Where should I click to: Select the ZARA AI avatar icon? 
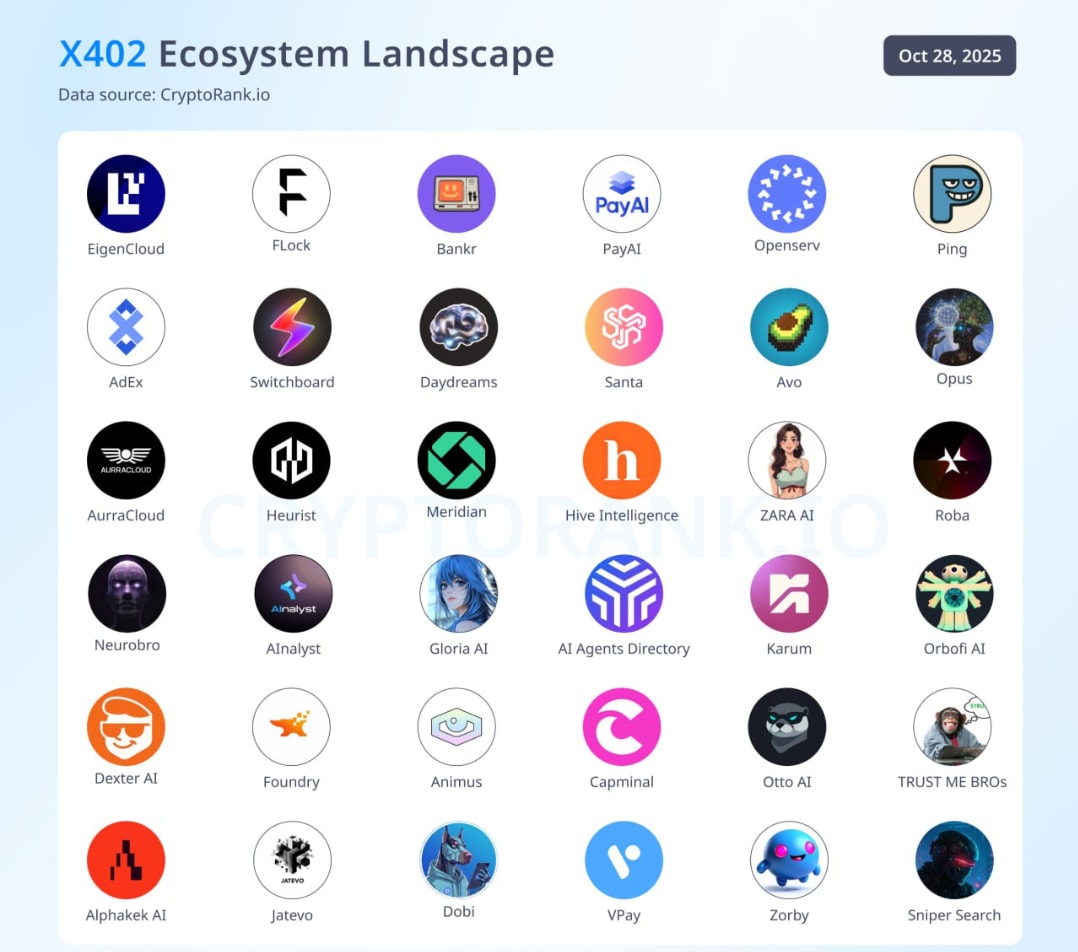click(x=787, y=461)
